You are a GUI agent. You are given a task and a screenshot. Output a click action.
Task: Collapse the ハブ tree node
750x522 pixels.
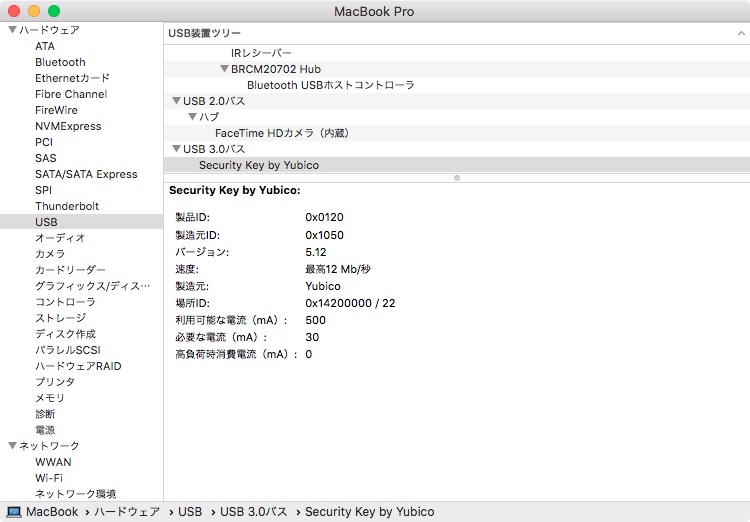[x=192, y=117]
